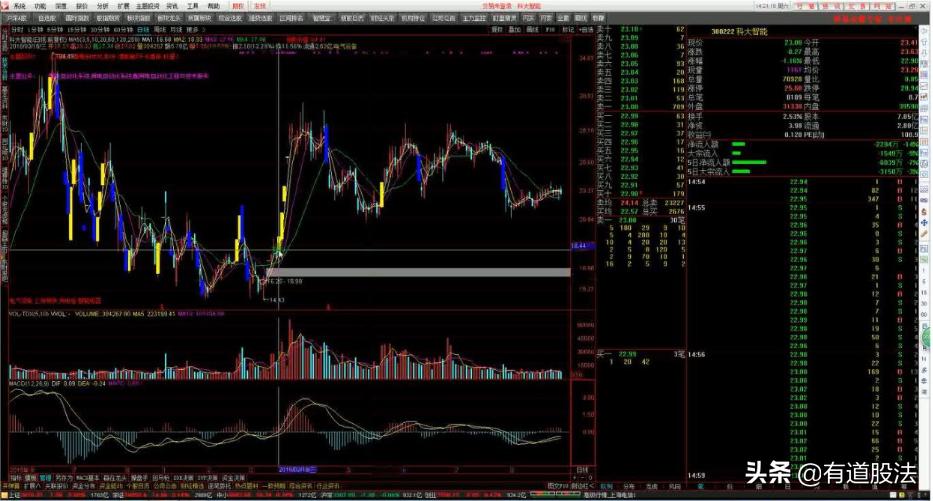
Task: Click the 卖十 23.10 order row
Action: tap(641, 29)
